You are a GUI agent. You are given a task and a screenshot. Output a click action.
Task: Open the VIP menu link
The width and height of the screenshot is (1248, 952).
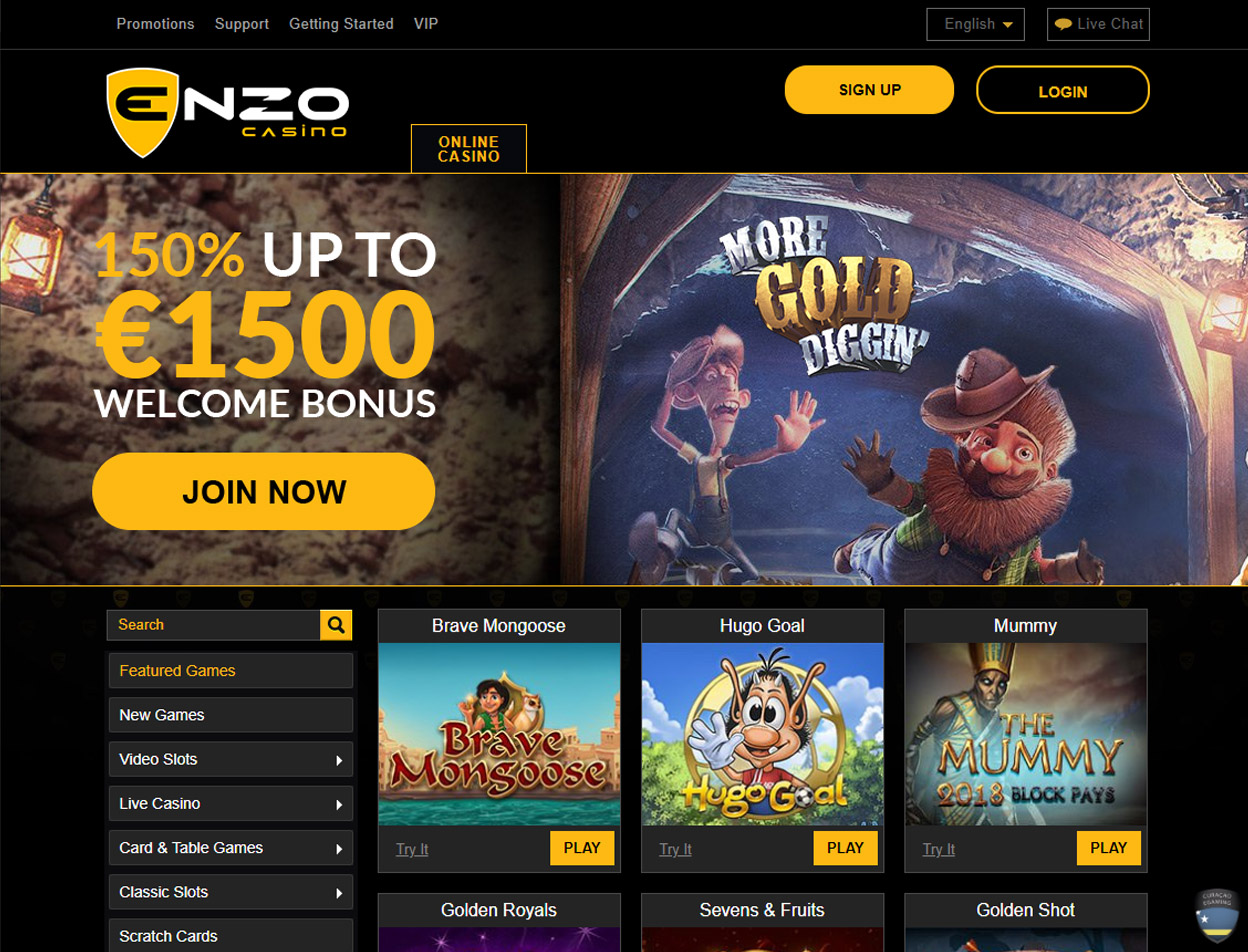tap(426, 24)
